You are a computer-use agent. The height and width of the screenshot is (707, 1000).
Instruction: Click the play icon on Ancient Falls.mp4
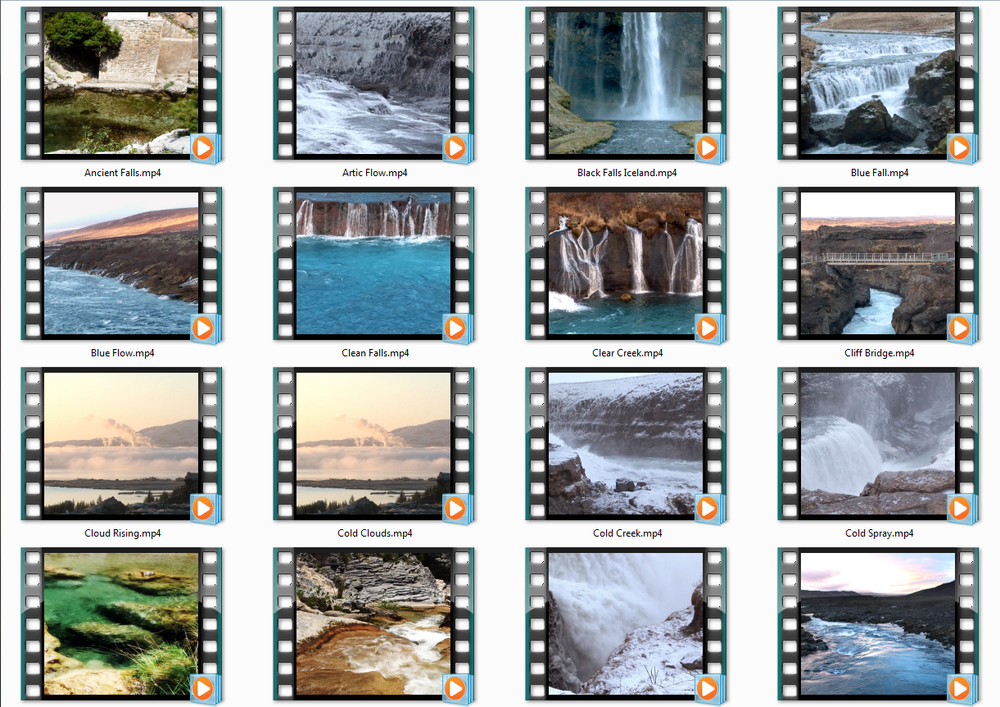[x=204, y=148]
